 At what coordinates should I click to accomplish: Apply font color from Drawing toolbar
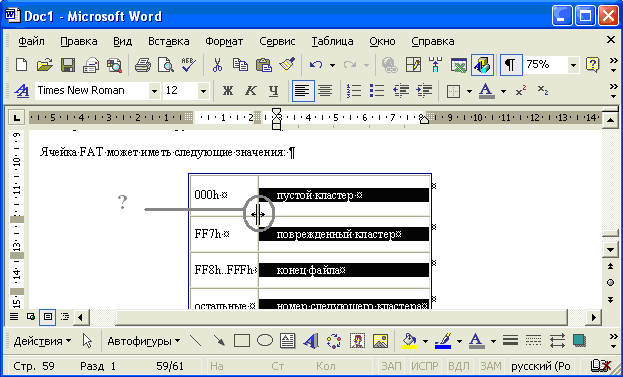pos(476,341)
